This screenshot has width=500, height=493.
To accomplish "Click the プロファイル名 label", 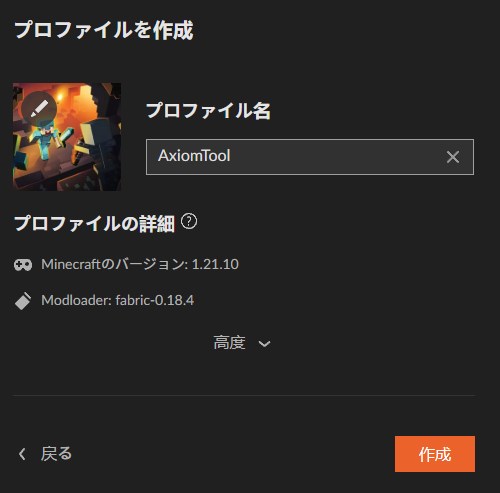I will point(208,110).
